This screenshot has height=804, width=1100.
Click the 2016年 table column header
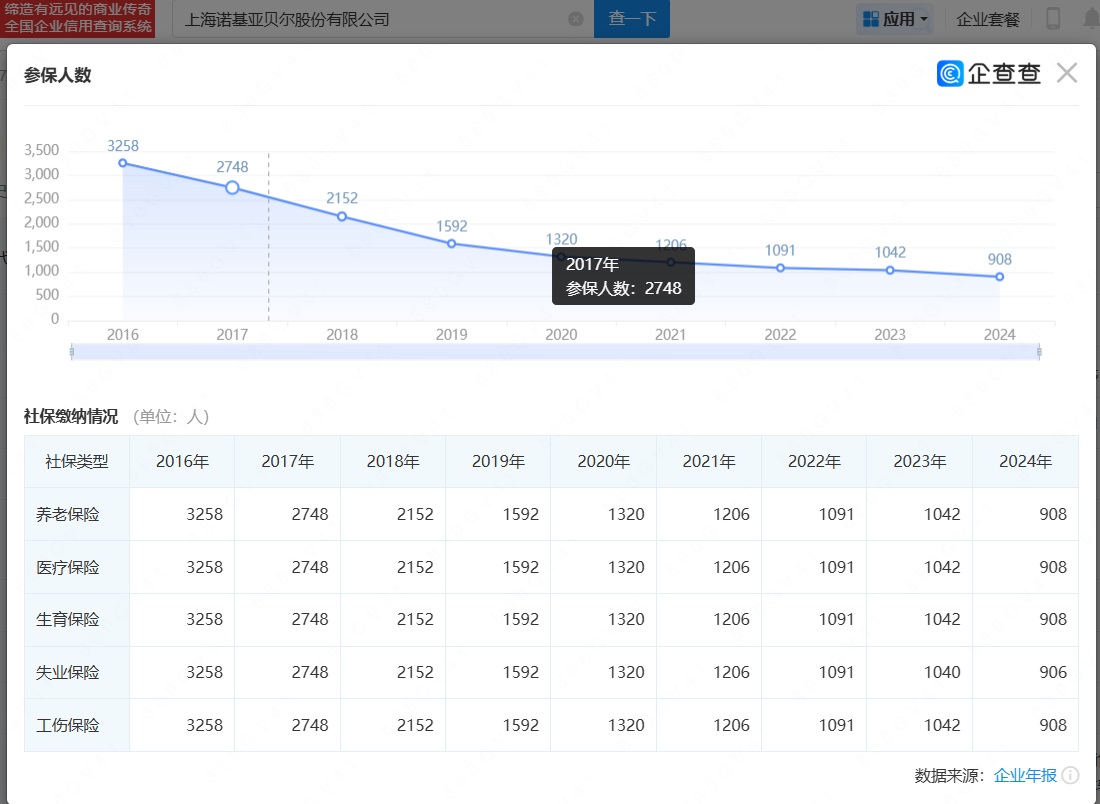point(182,462)
